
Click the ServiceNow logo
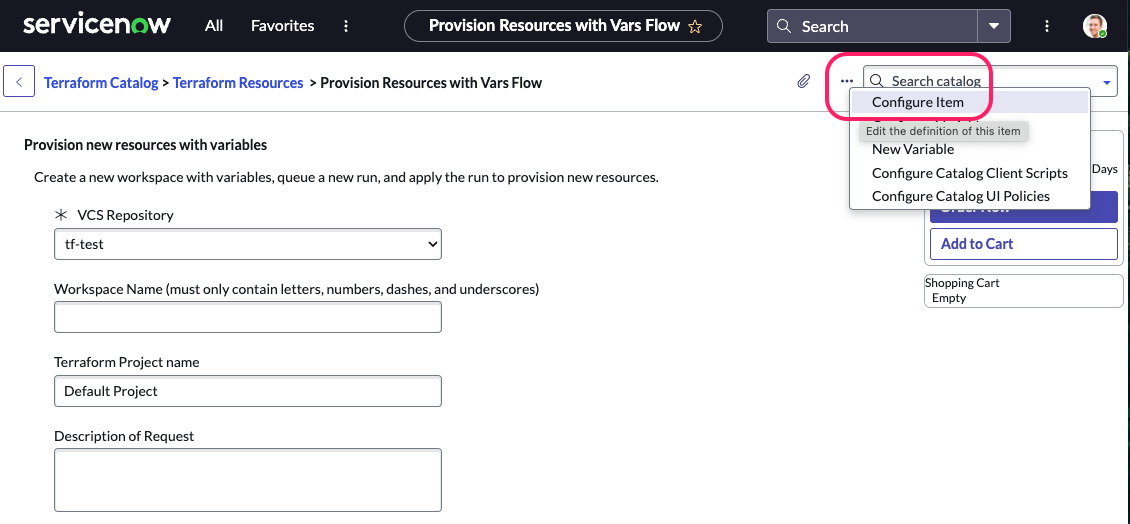point(96,25)
